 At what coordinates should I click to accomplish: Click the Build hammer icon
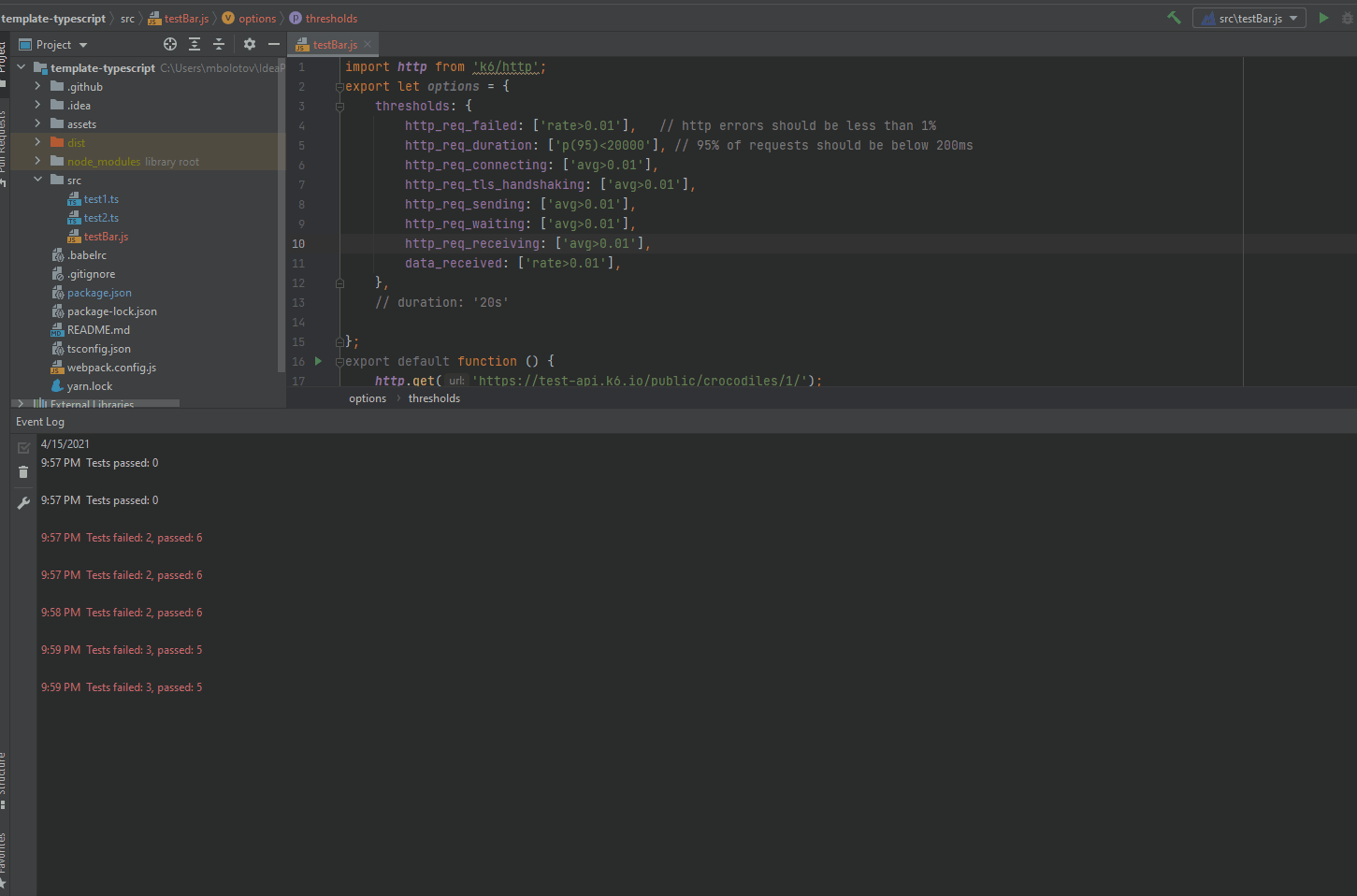pyautogui.click(x=1174, y=17)
